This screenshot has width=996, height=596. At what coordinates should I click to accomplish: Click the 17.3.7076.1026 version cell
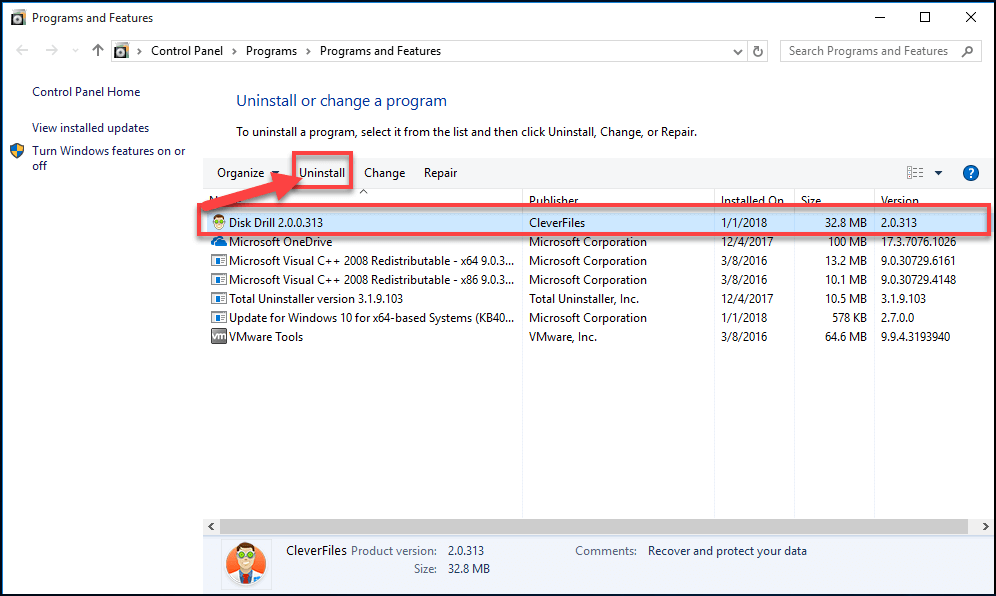pos(918,241)
